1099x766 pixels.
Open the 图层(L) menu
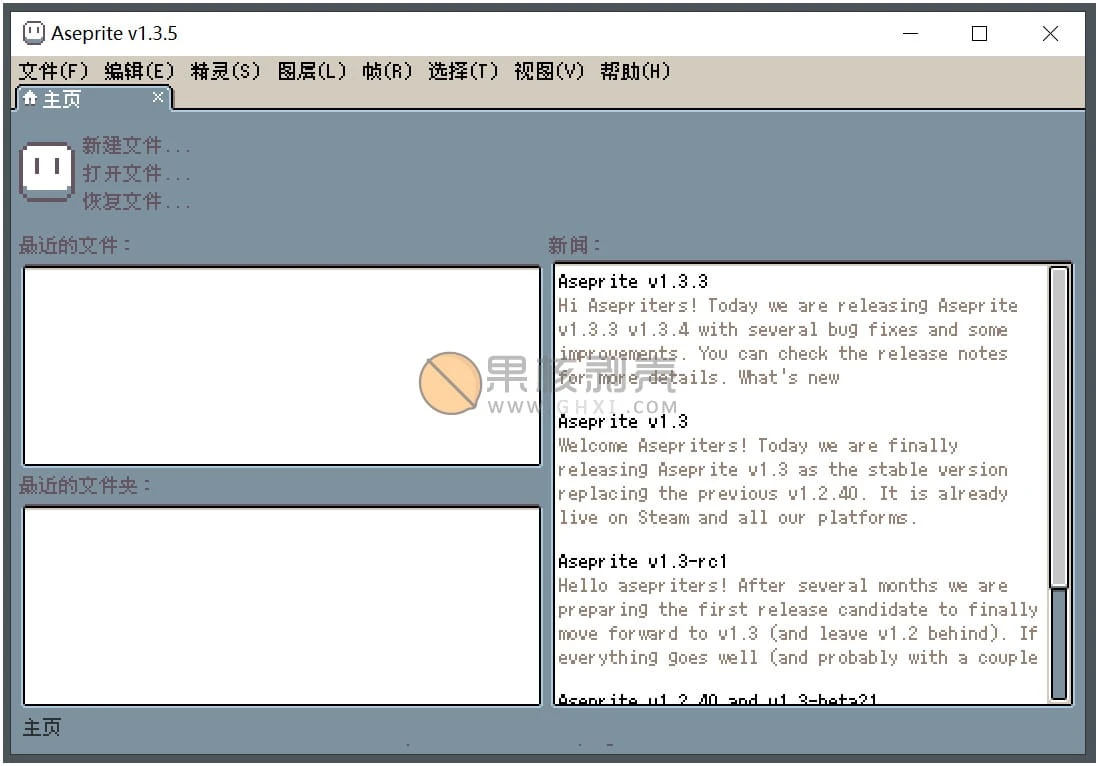(312, 71)
